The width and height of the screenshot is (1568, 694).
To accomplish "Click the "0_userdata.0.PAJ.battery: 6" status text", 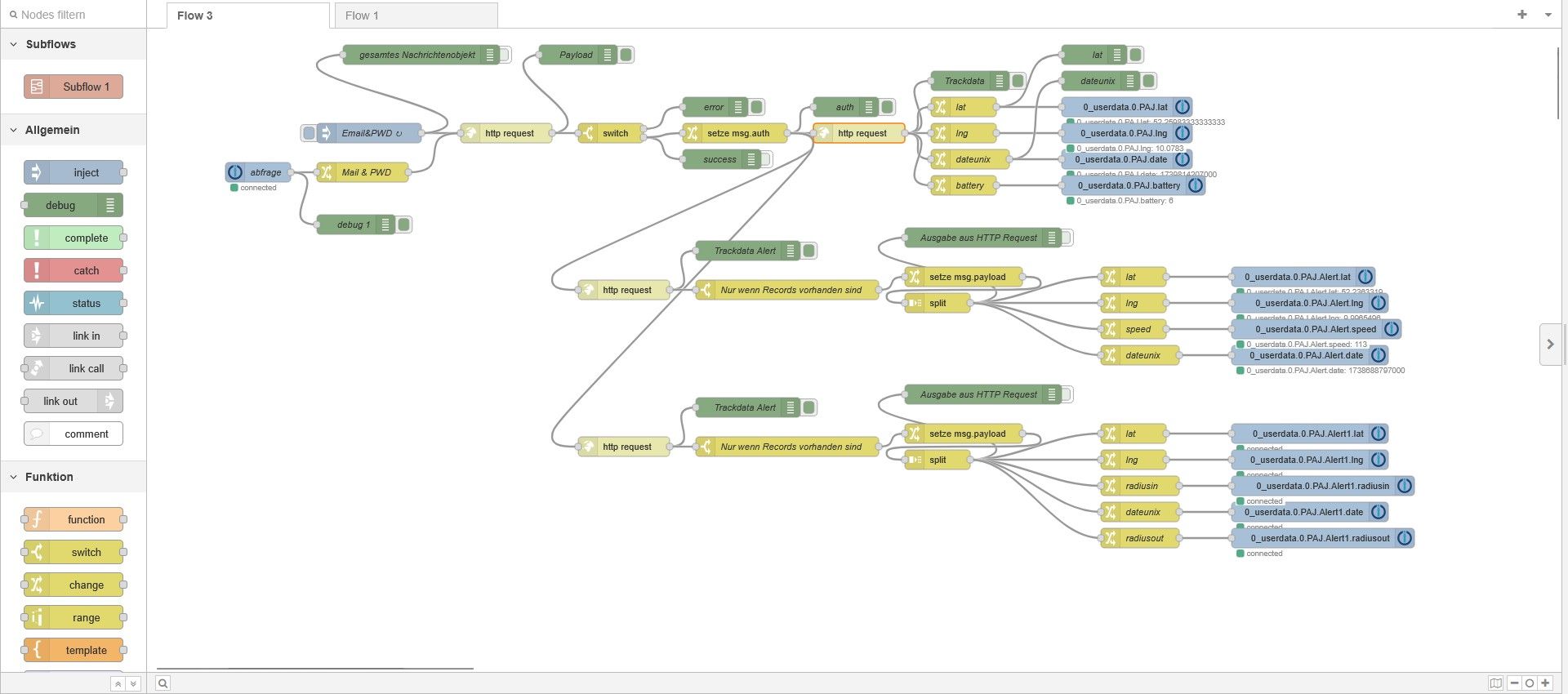I will [x=1125, y=201].
